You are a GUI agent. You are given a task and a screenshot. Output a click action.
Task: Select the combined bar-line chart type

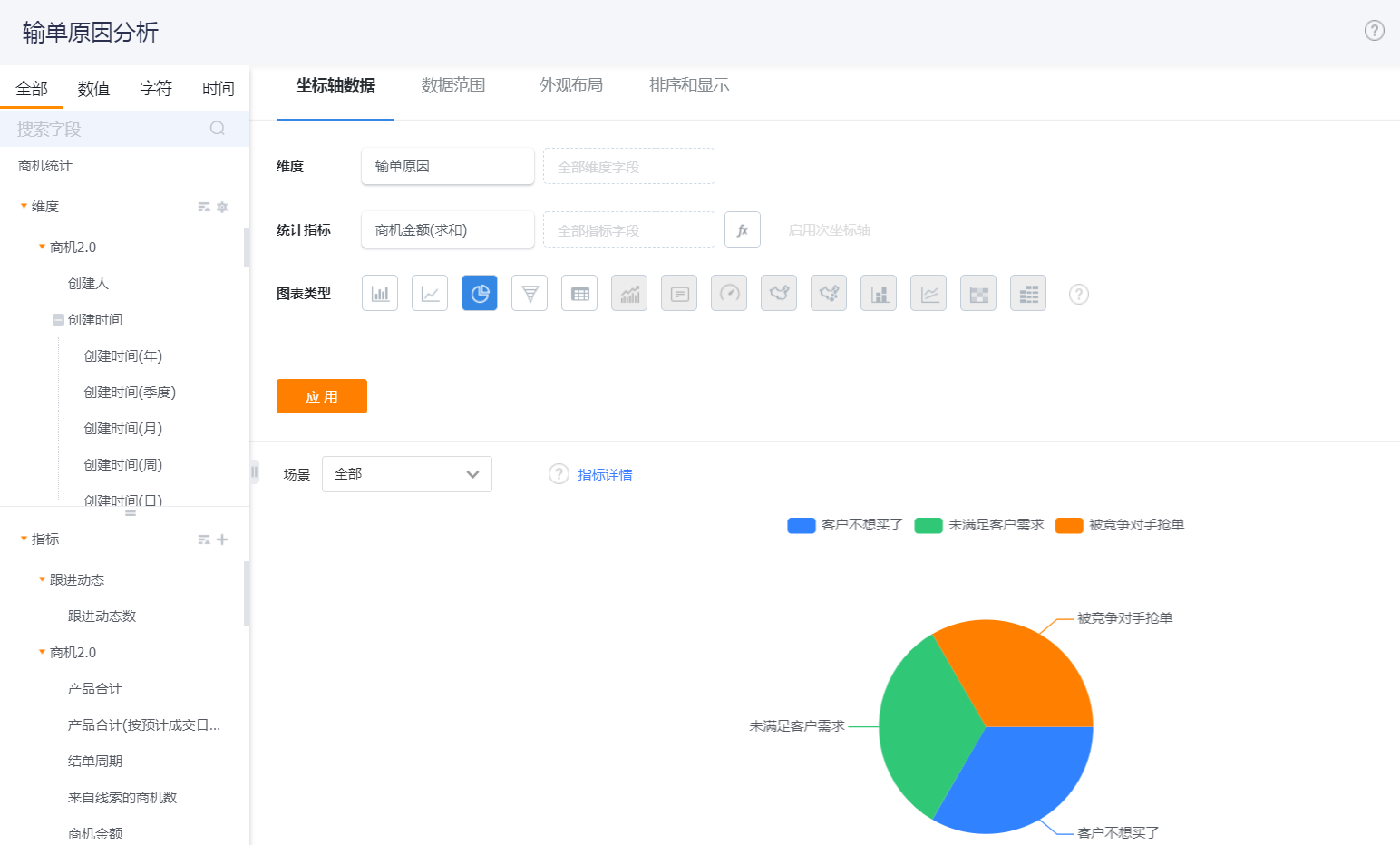click(x=629, y=293)
